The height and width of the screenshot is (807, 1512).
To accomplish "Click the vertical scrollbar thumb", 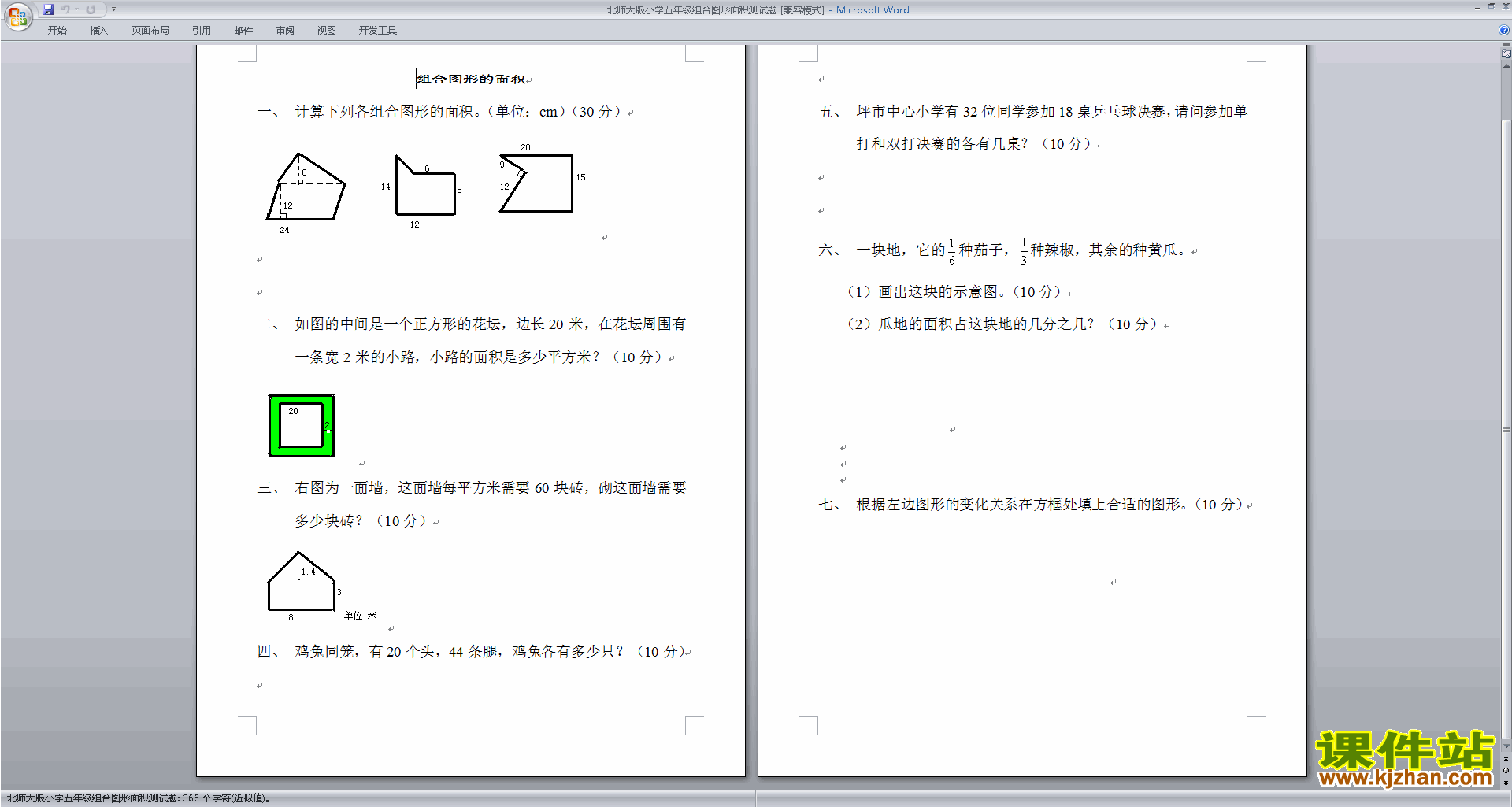I will (x=1506, y=429).
